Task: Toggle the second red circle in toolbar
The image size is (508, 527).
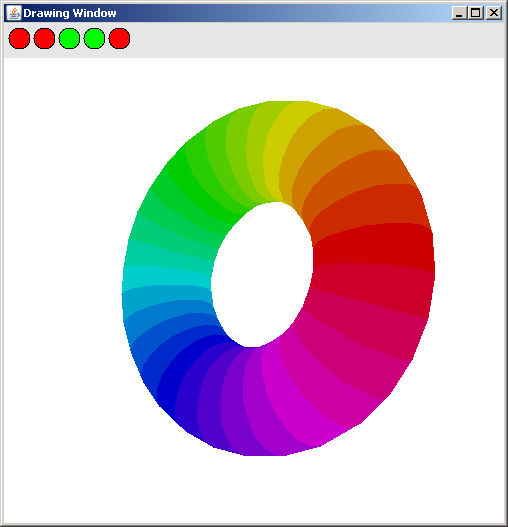Action: pyautogui.click(x=44, y=39)
